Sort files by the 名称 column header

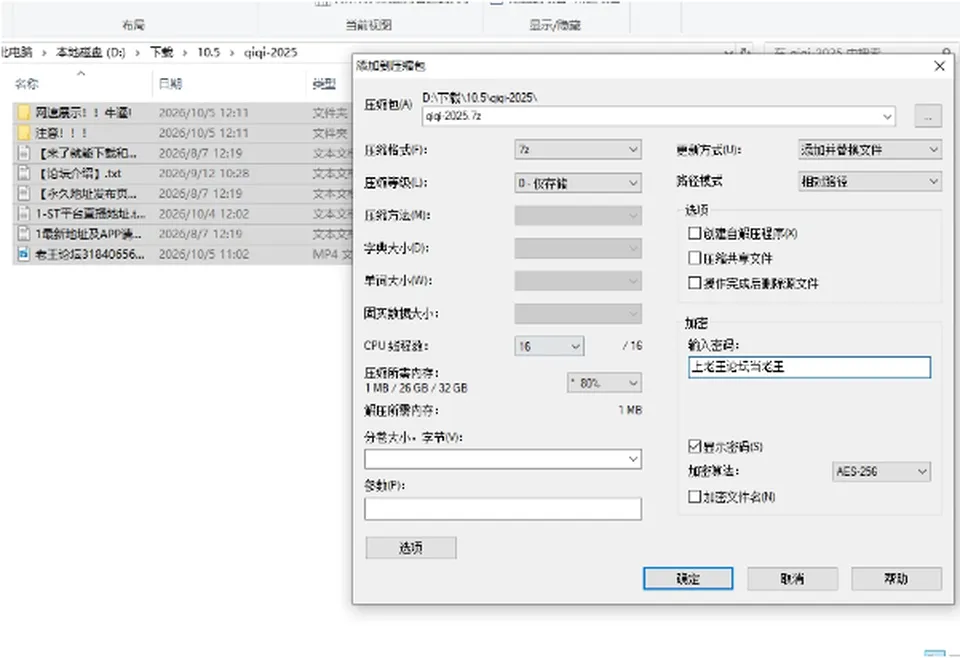click(x=26, y=84)
